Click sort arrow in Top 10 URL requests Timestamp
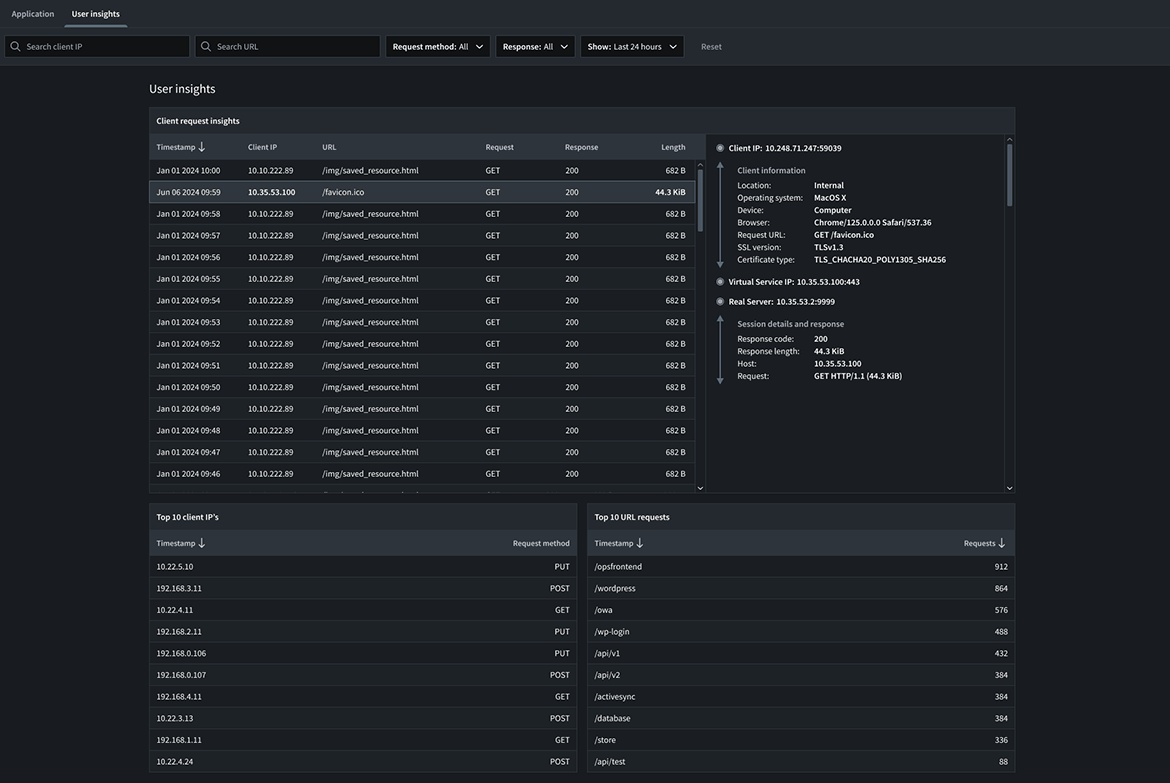This screenshot has height=783, width=1170. click(x=640, y=543)
